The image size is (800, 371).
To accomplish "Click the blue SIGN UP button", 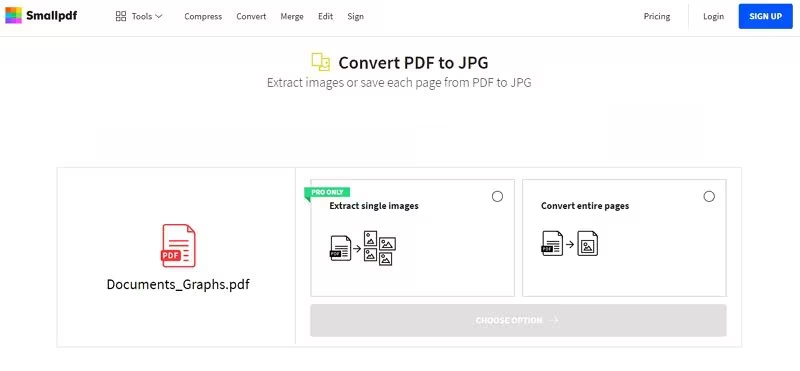I will click(x=765, y=16).
